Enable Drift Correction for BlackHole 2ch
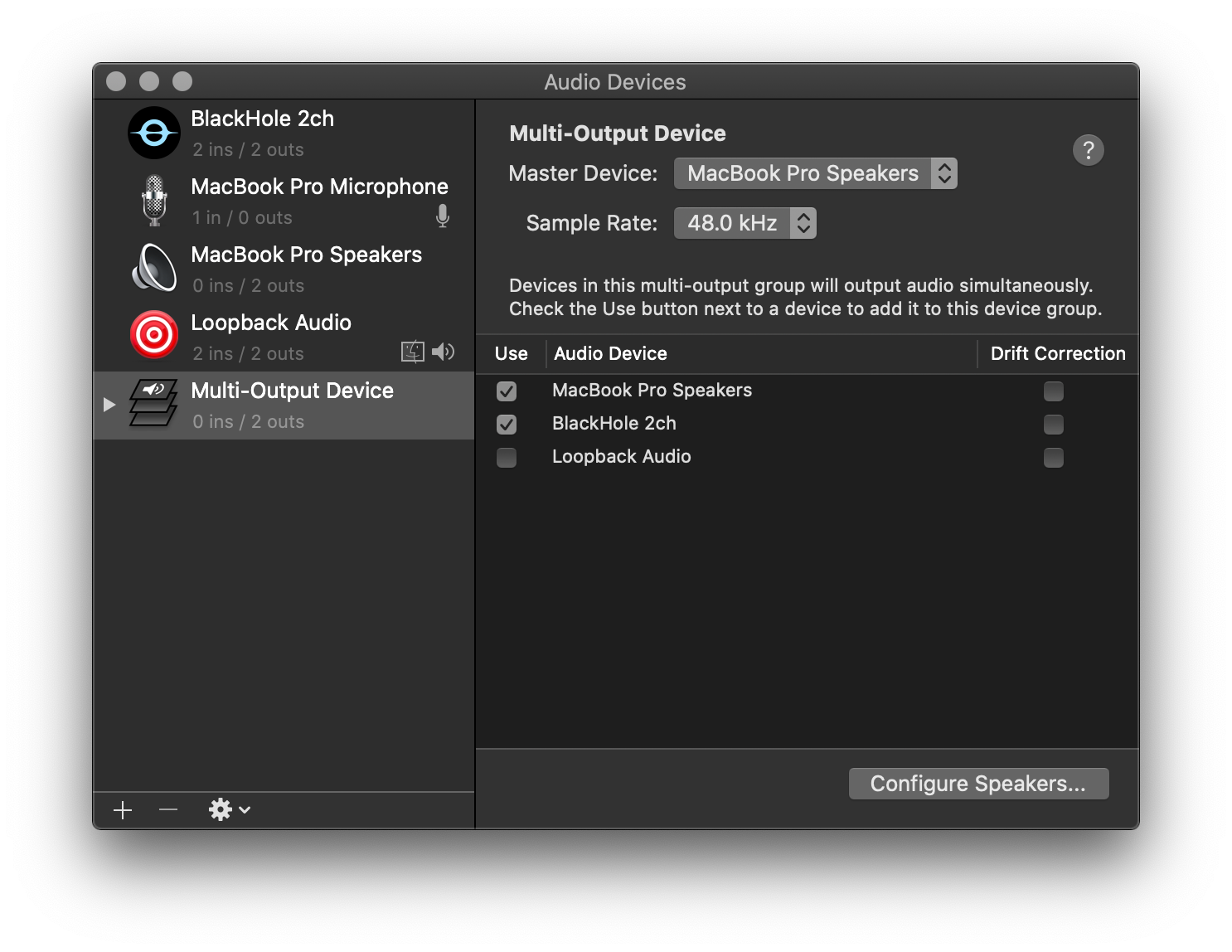This screenshot has height=952, width=1232. (x=1053, y=425)
